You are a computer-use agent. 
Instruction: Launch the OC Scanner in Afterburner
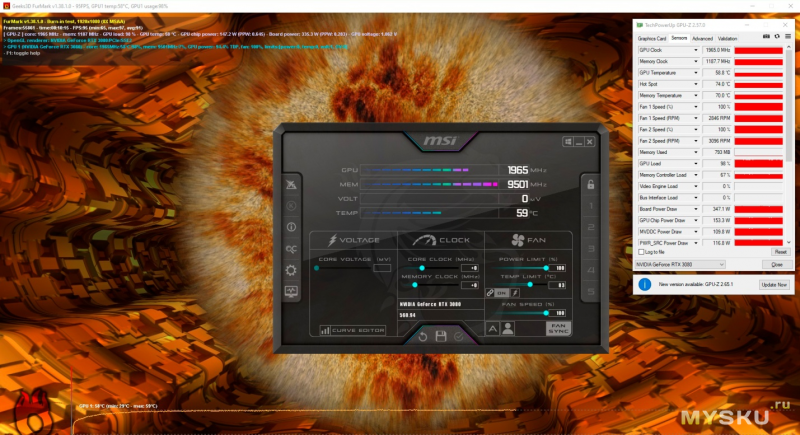pyautogui.click(x=291, y=249)
